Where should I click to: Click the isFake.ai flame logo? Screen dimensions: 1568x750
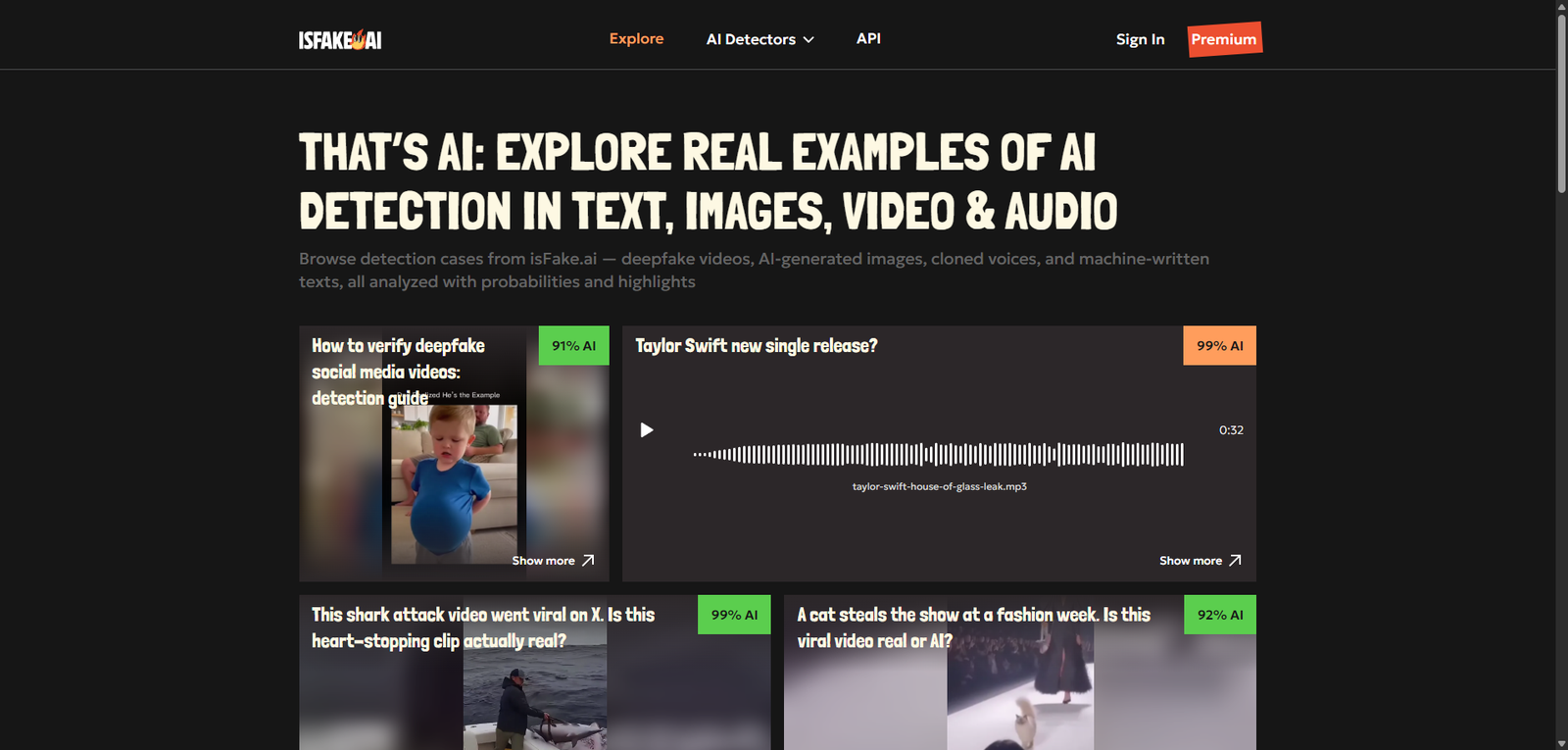[340, 40]
